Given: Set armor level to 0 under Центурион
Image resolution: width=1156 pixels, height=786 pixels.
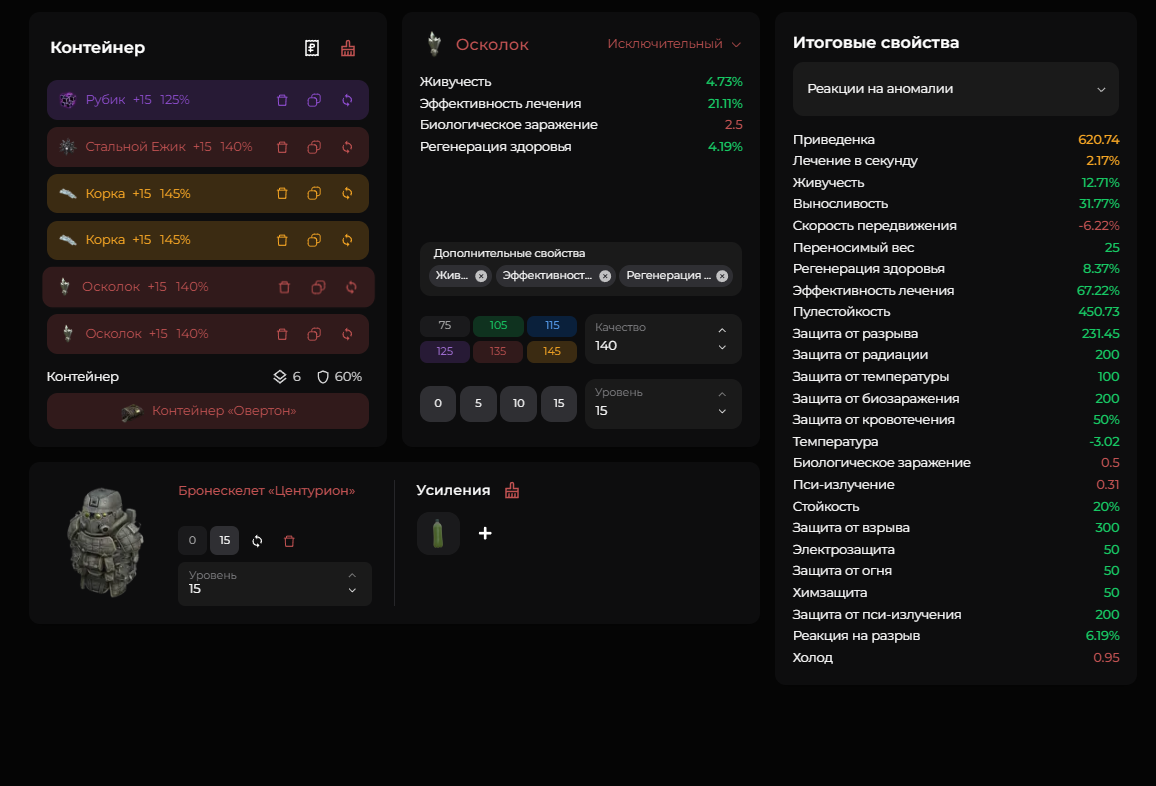Looking at the screenshot, I should 192,540.
